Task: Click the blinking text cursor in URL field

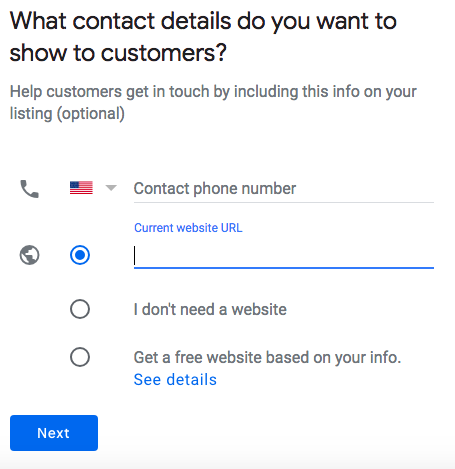Action: point(135,256)
